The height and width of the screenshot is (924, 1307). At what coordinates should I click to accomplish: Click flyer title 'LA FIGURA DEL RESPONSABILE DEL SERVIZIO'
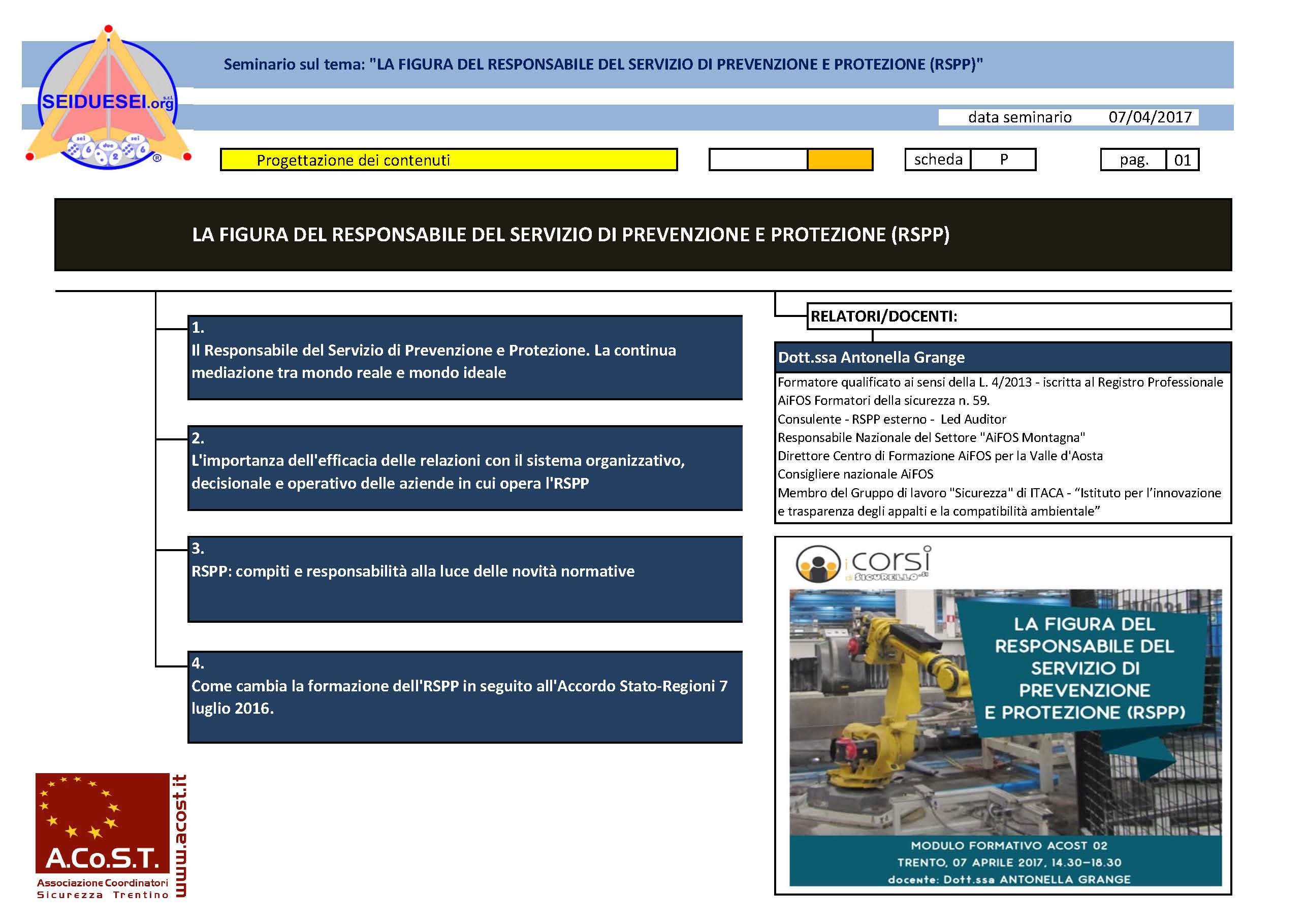[1085, 668]
